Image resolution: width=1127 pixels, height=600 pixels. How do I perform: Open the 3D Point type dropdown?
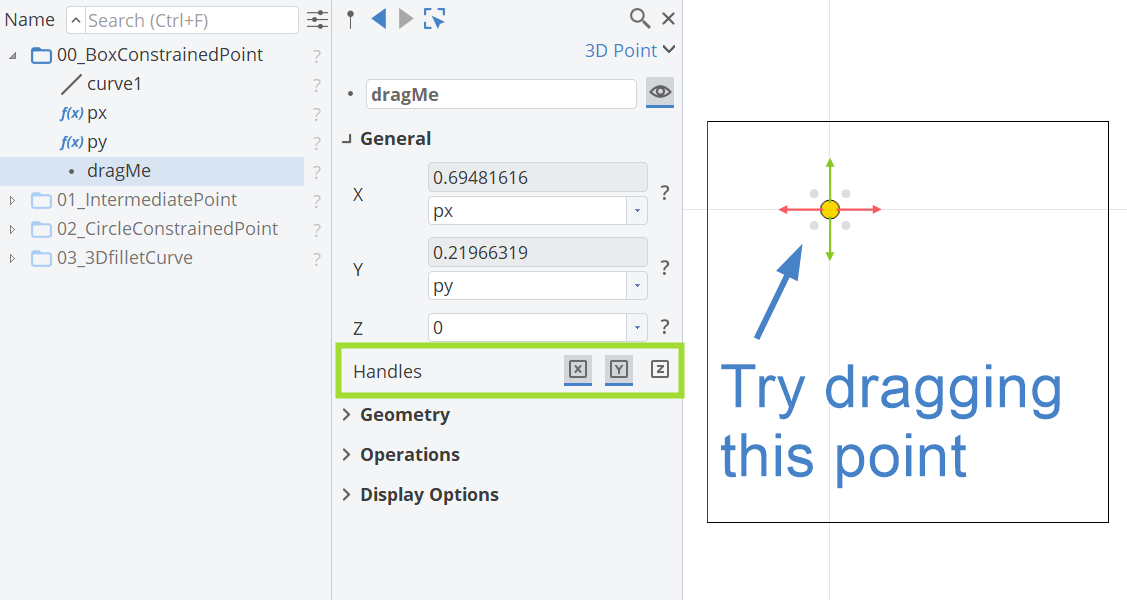(630, 50)
